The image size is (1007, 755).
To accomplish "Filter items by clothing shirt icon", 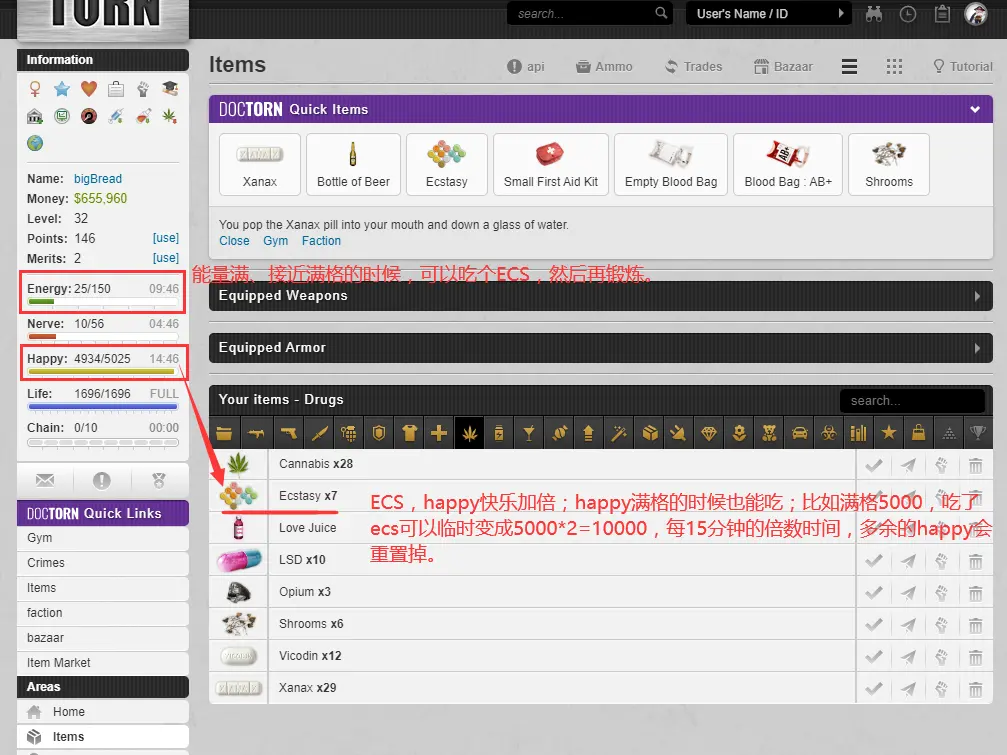I will pos(408,433).
